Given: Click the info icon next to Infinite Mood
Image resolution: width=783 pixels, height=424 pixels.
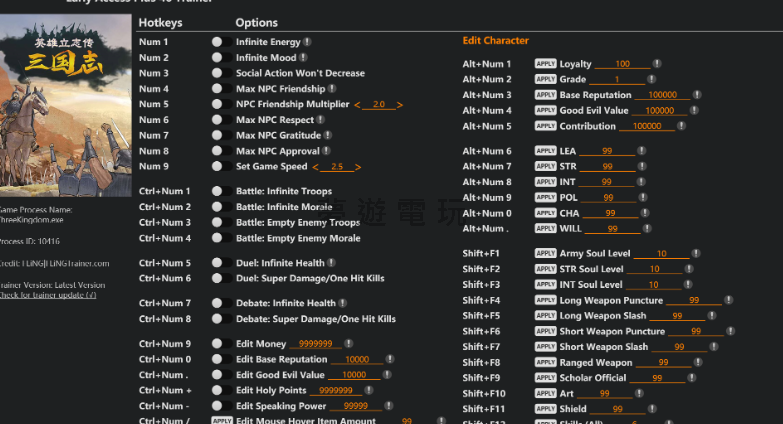Looking at the screenshot, I should tap(303, 58).
